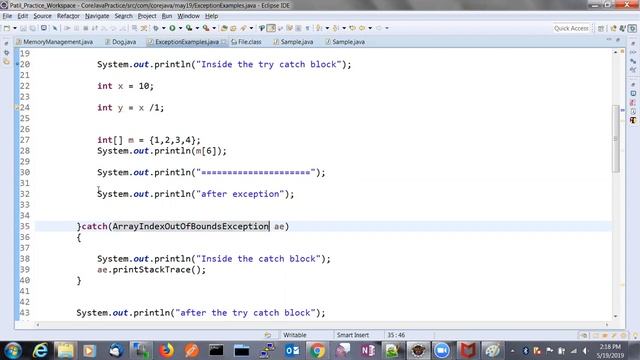
Task: Click the Debug bug icon in toolbar
Action: tap(156, 28)
